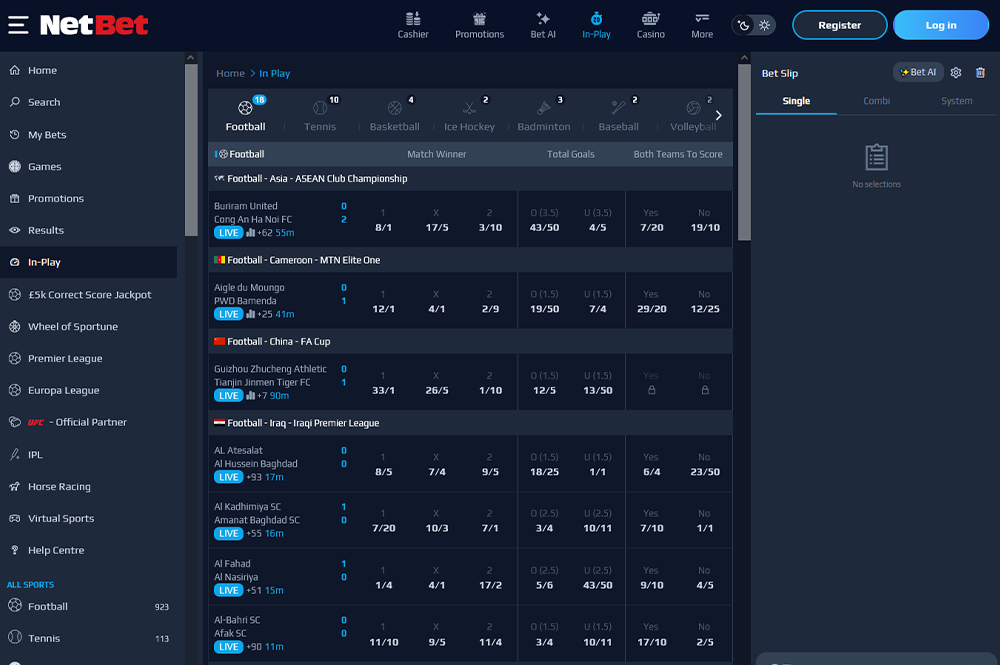Open In-Play stopwatch icon in header

click(596, 26)
